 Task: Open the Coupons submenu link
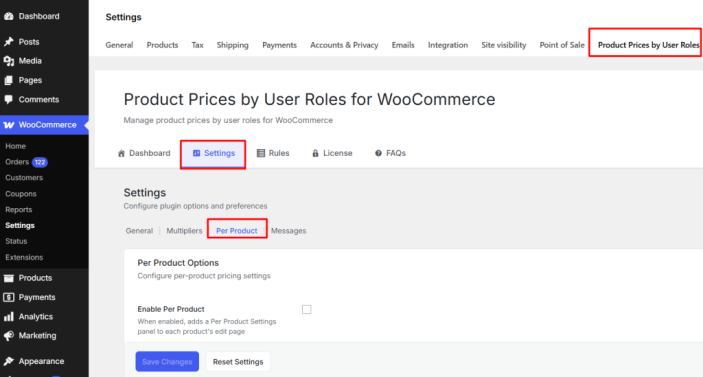[21, 194]
